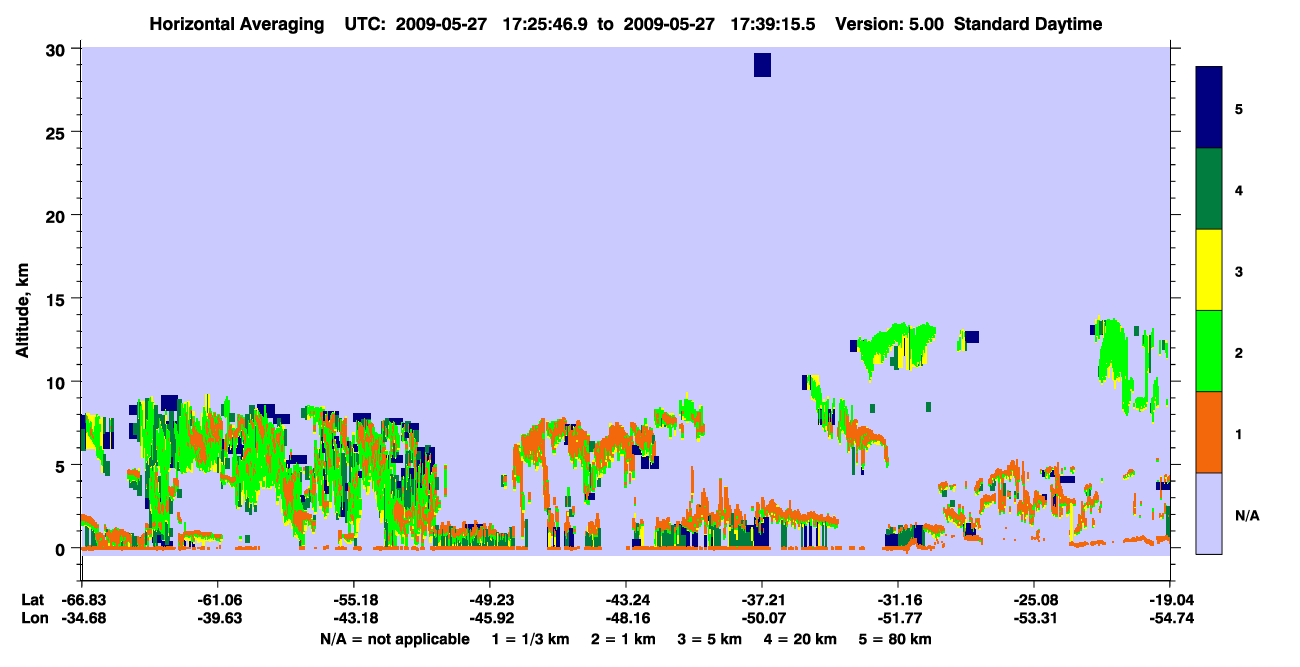Click the y-axis tick label 0
The image size is (1300, 667).
pos(62,548)
